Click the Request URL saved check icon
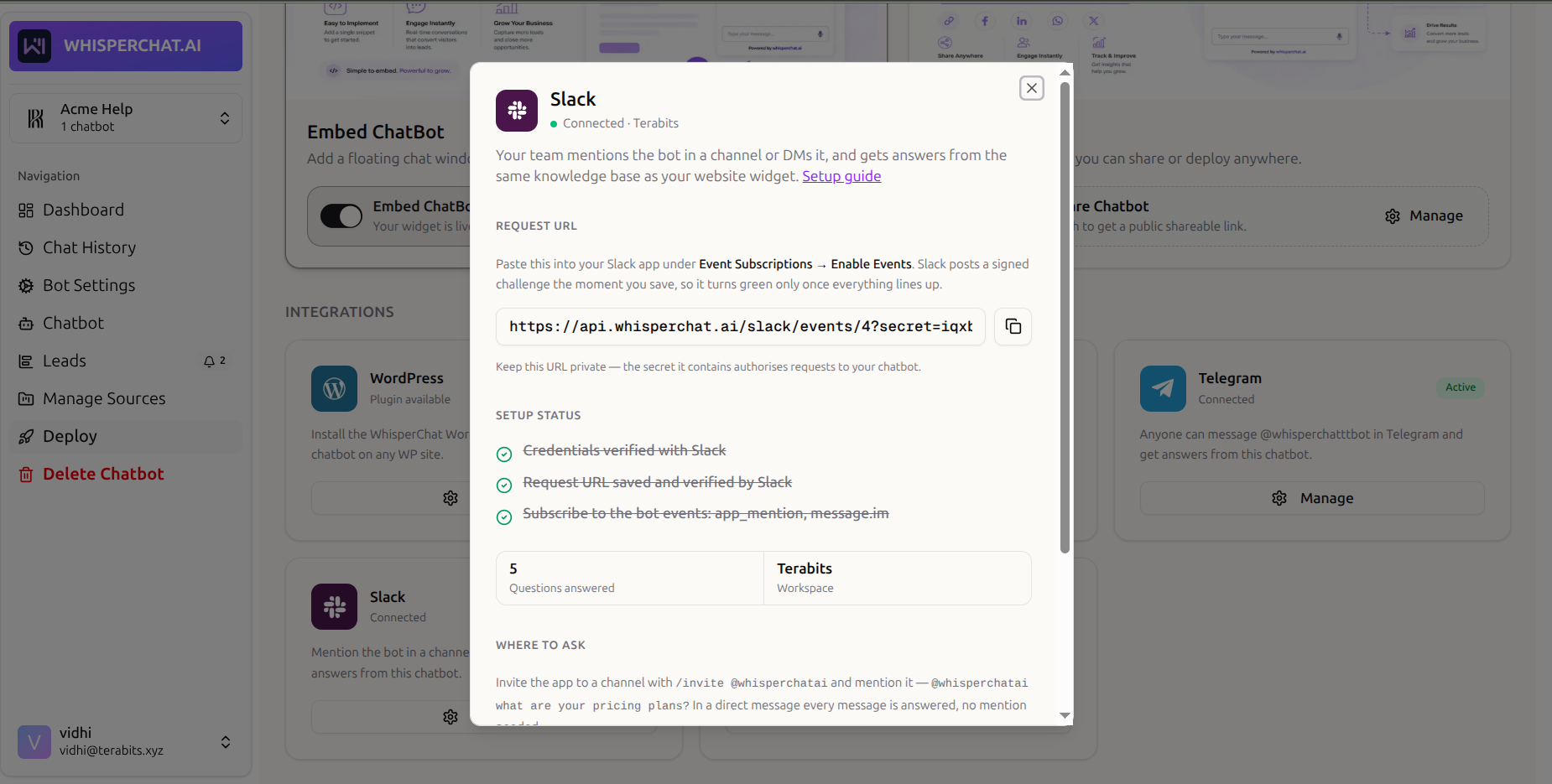The height and width of the screenshot is (784, 1552). tap(504, 485)
